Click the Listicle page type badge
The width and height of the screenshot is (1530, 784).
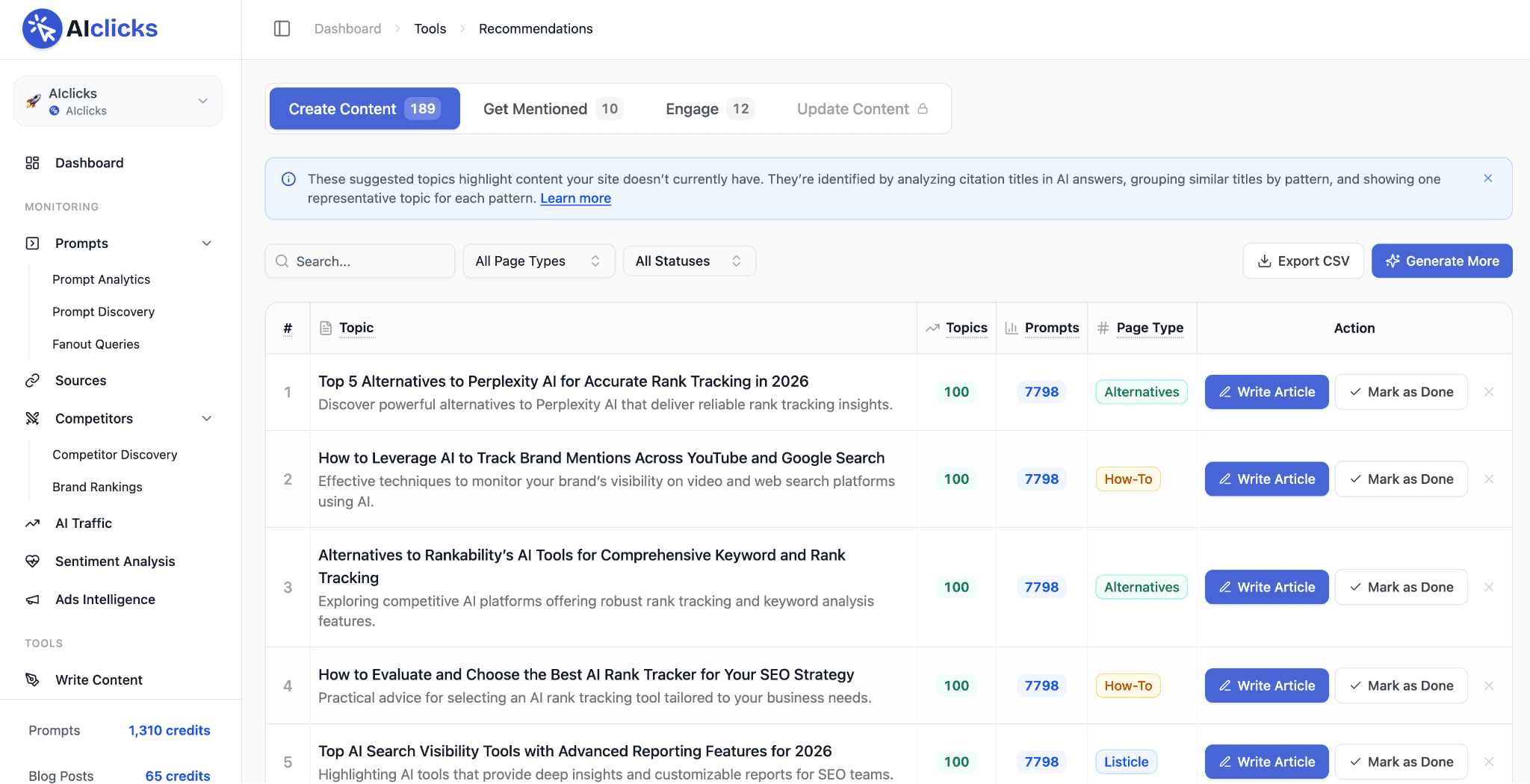coord(1126,762)
